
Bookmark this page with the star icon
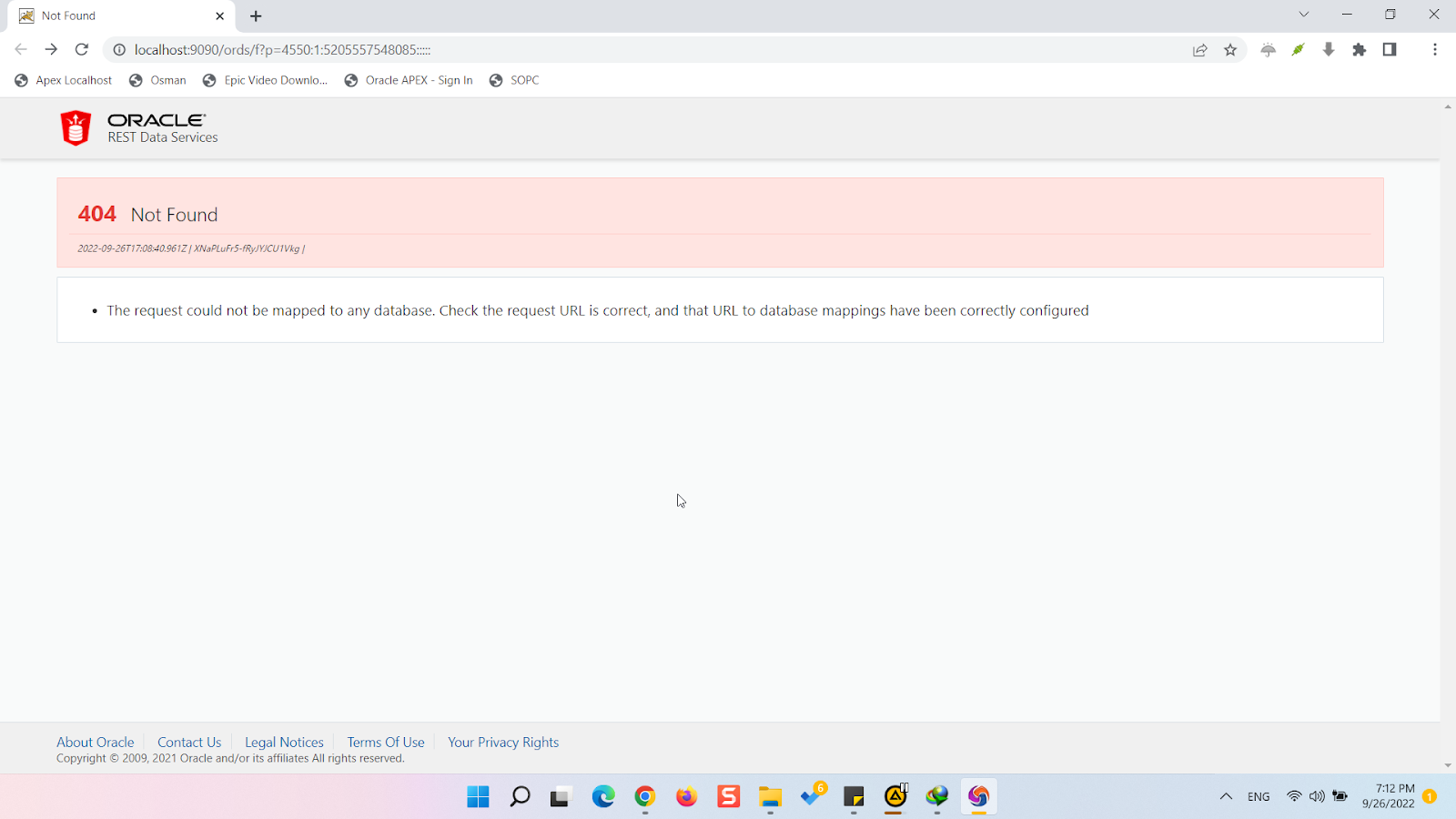[x=1230, y=50]
